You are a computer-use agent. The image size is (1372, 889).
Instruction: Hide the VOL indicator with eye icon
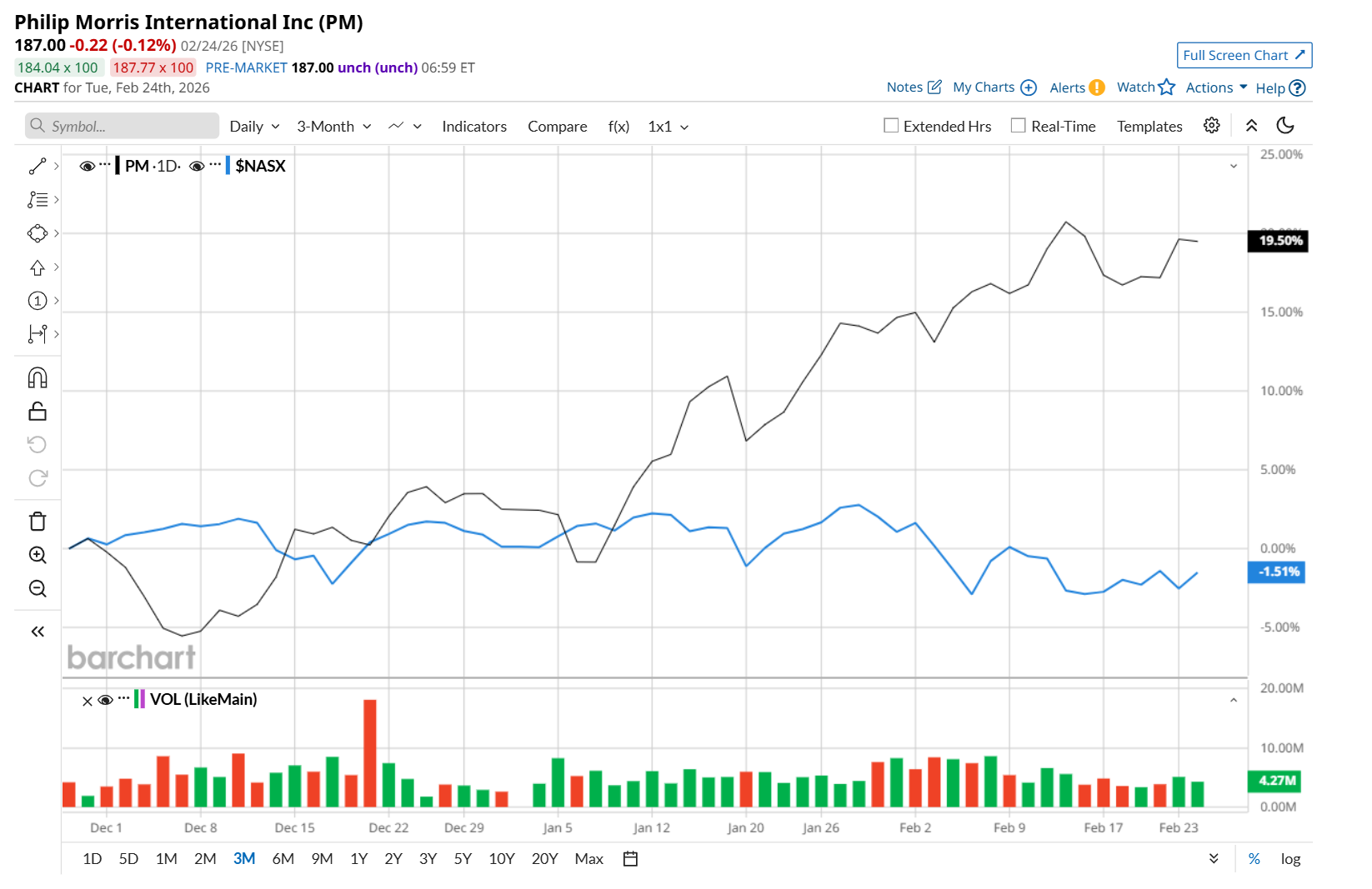[105, 701]
